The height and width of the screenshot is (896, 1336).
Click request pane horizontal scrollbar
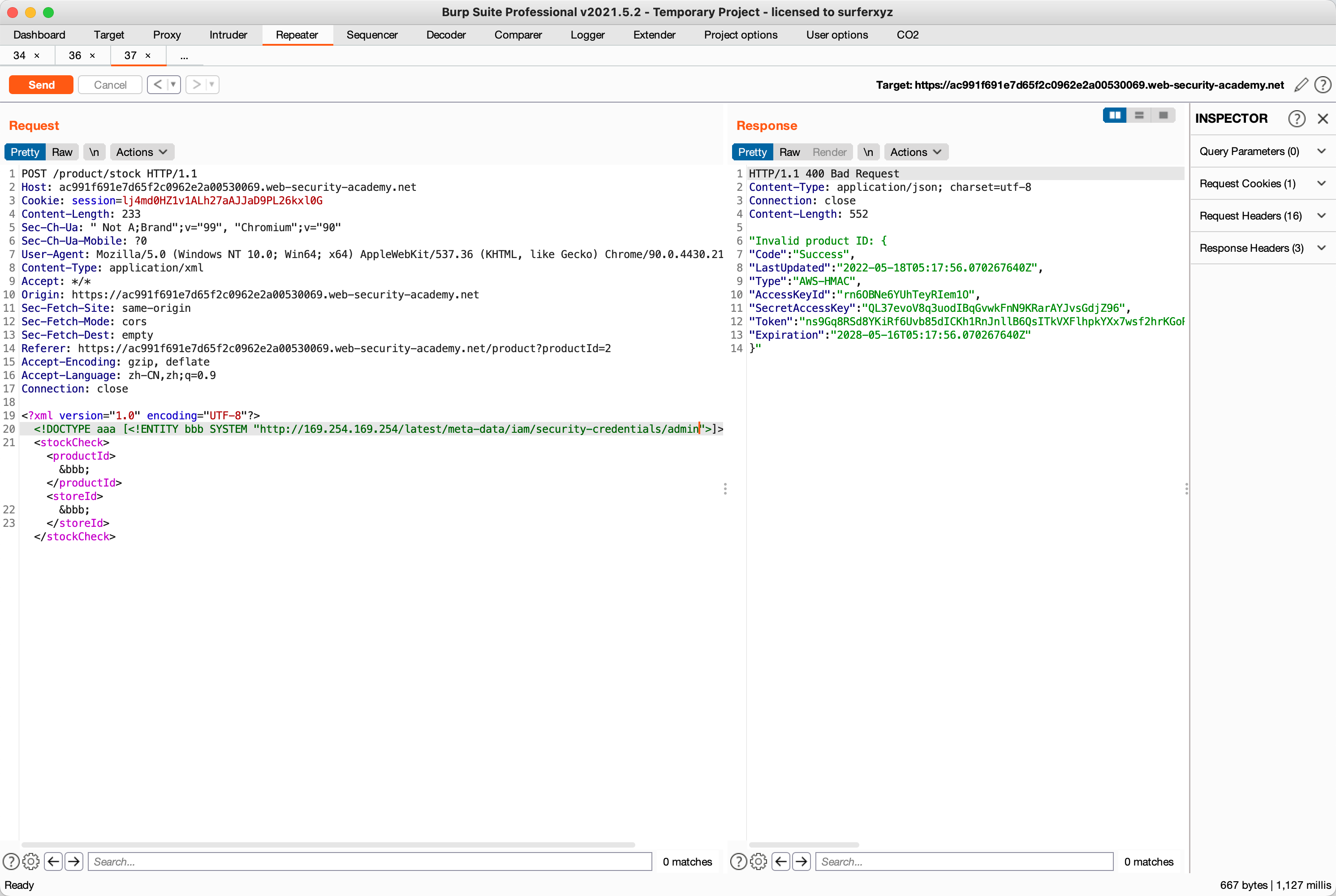click(x=328, y=844)
